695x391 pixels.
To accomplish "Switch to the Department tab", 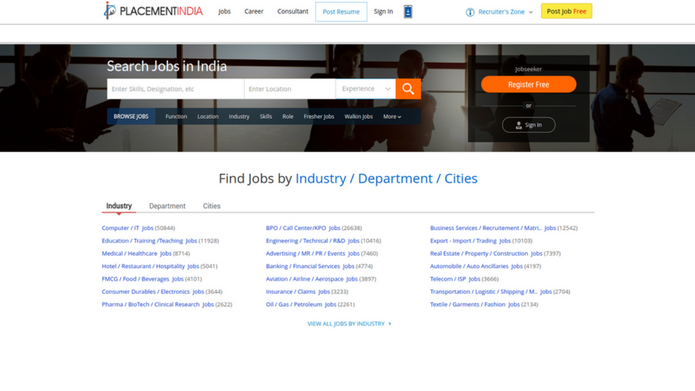I will pos(167,206).
